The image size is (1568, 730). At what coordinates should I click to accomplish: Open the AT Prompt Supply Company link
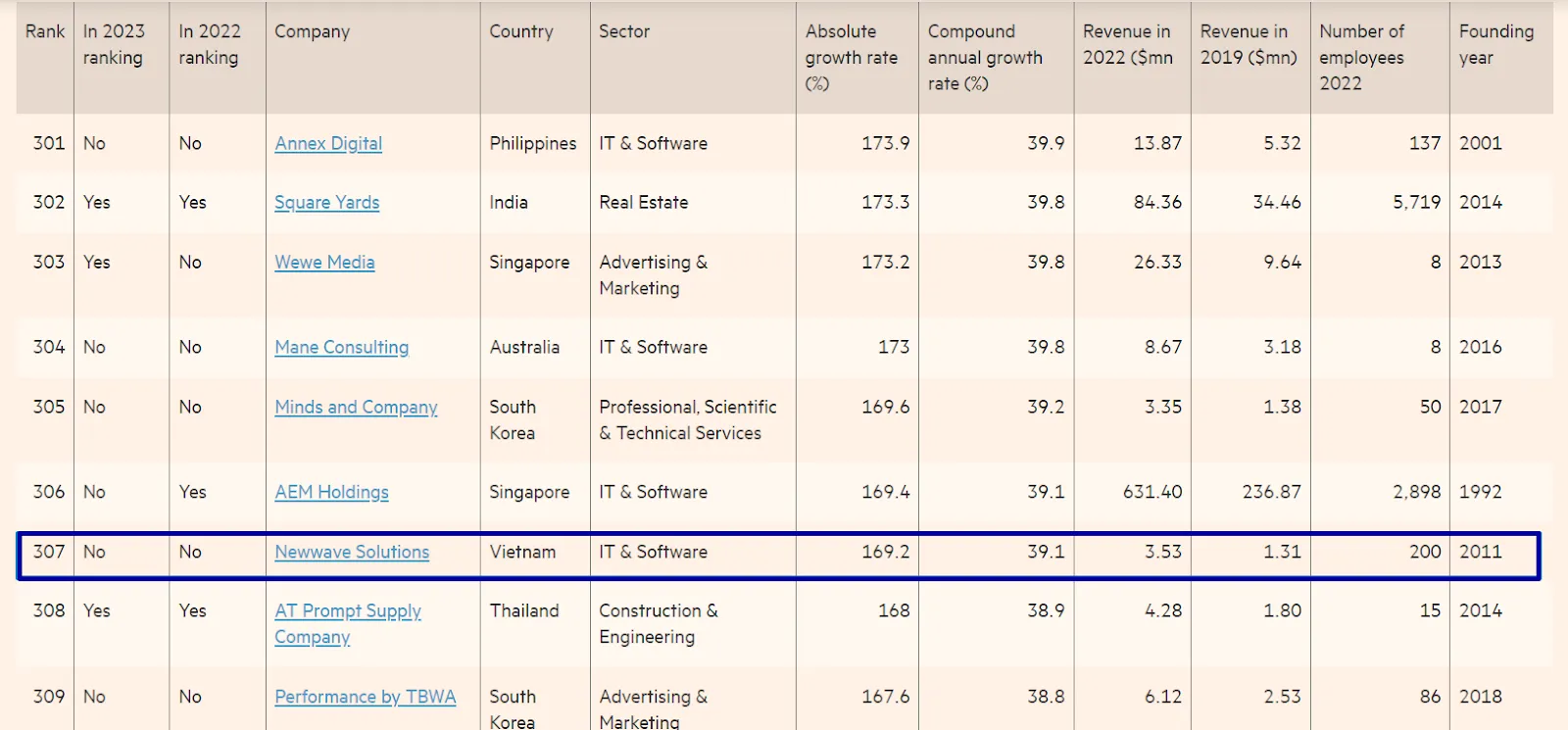click(348, 623)
